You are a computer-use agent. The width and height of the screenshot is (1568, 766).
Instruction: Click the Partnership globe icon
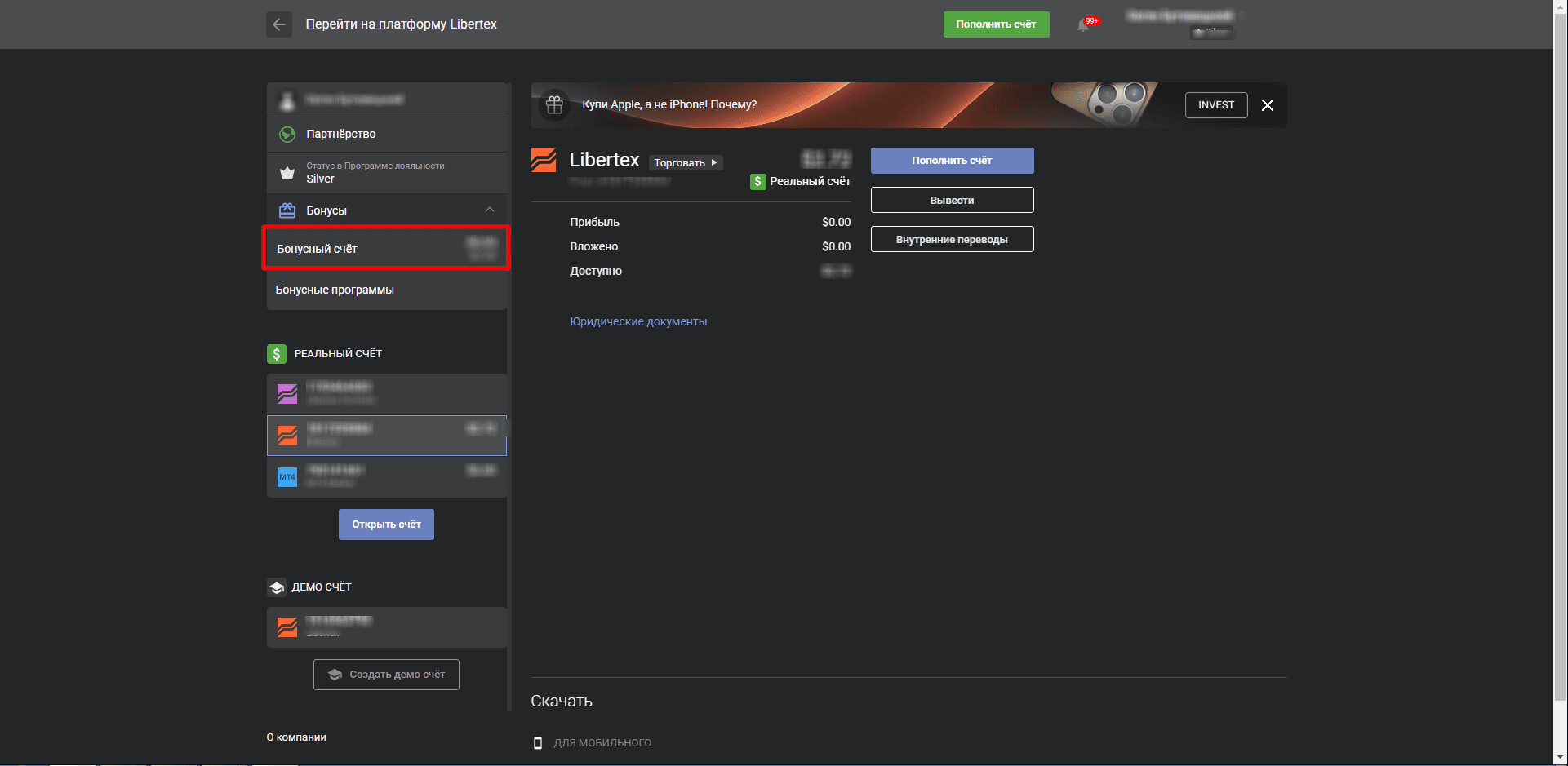[287, 135]
